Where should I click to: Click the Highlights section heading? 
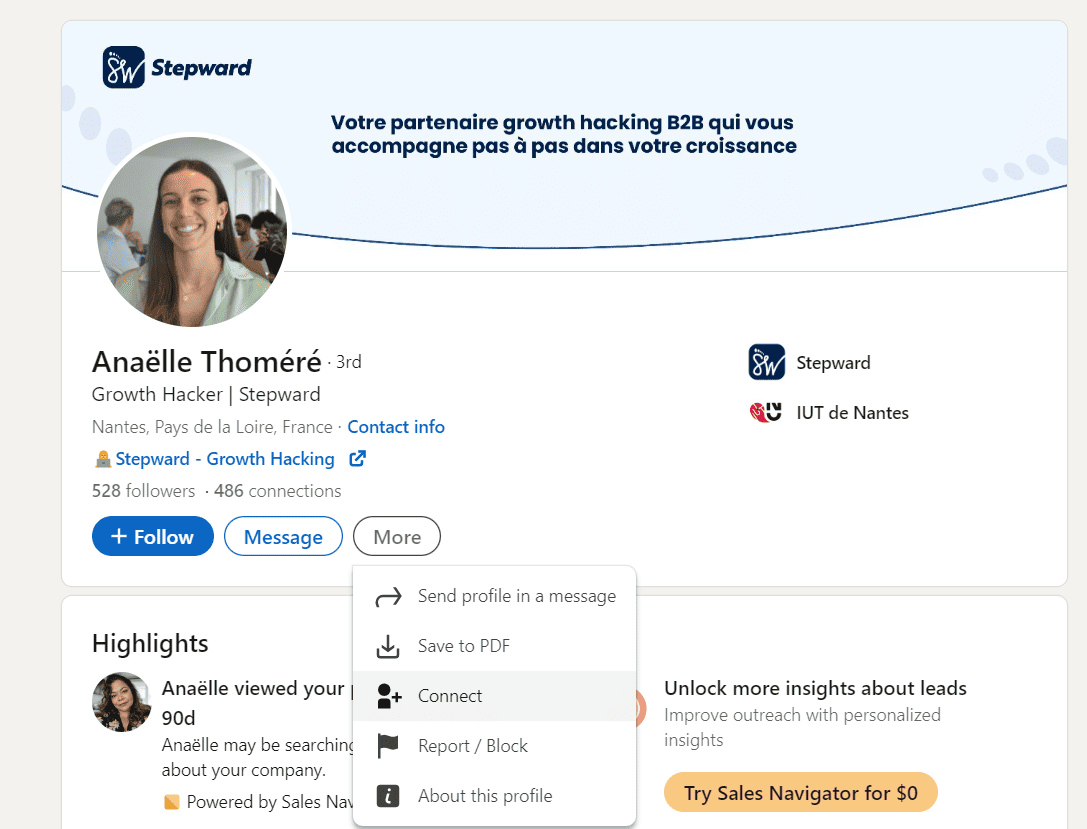(x=150, y=643)
